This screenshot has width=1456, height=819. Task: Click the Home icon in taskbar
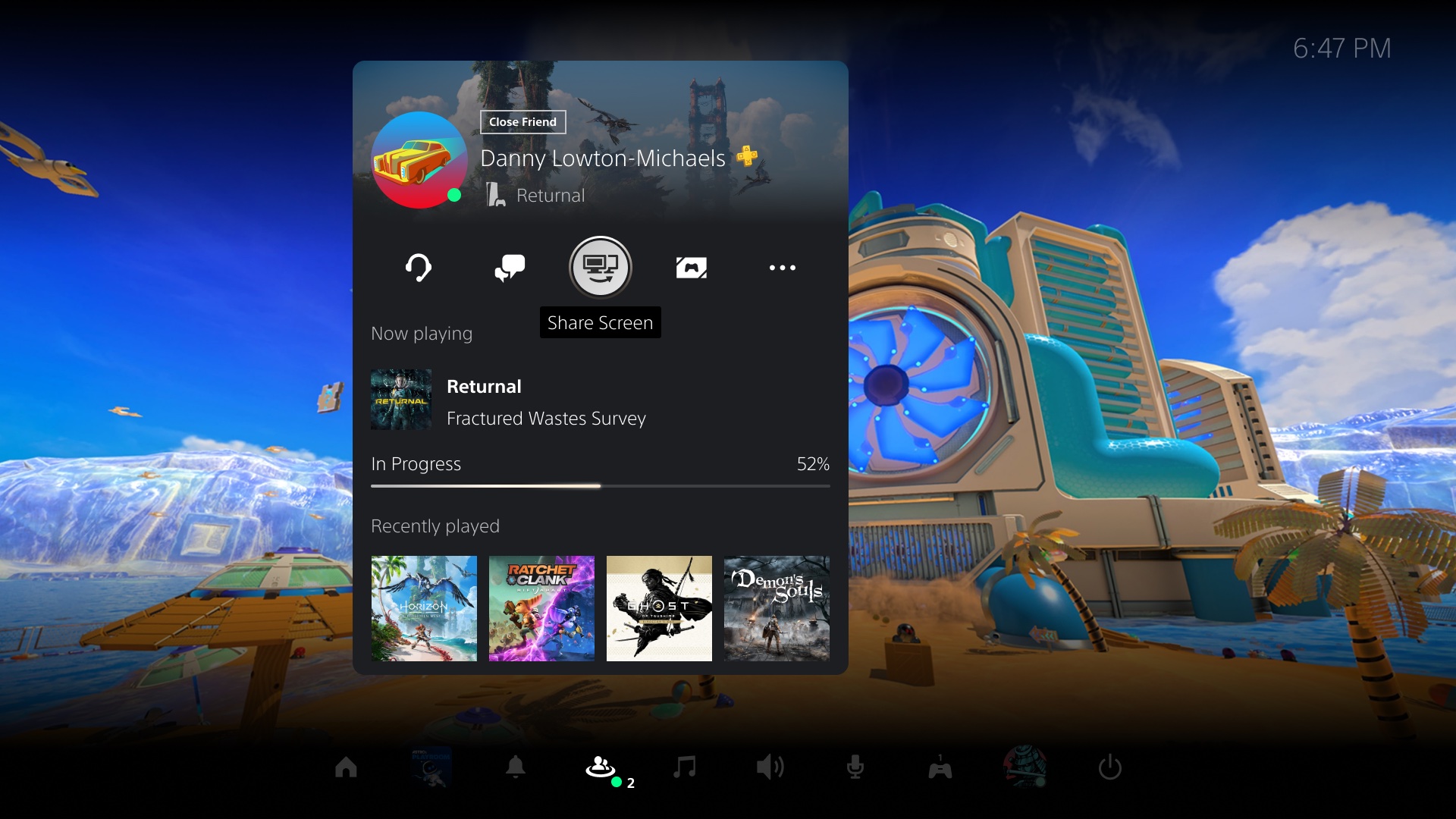(x=346, y=767)
